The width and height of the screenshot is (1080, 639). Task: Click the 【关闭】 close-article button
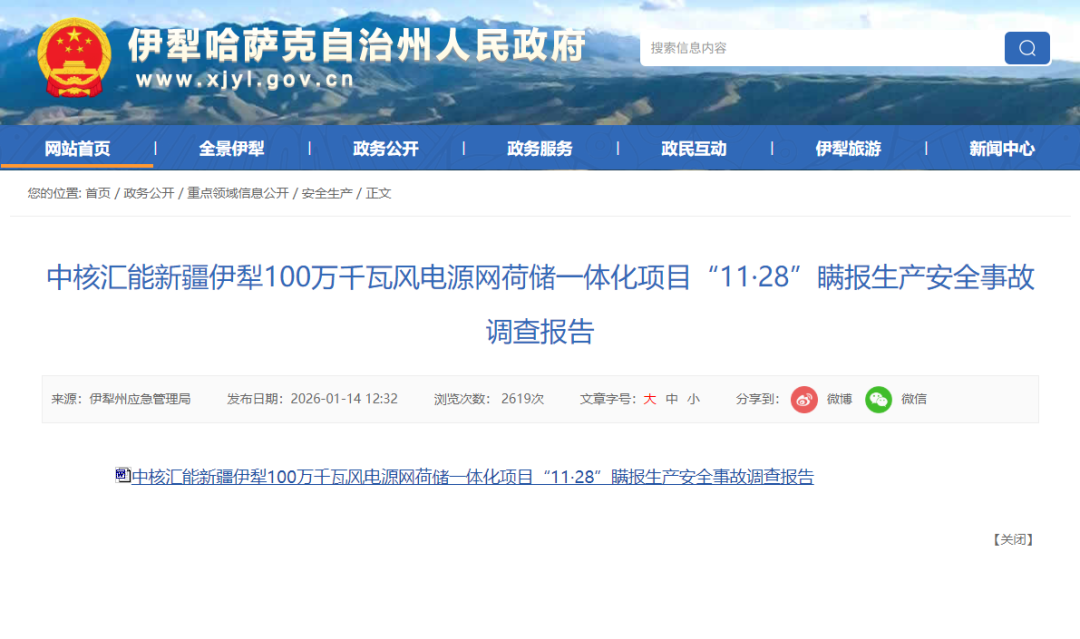1012,538
